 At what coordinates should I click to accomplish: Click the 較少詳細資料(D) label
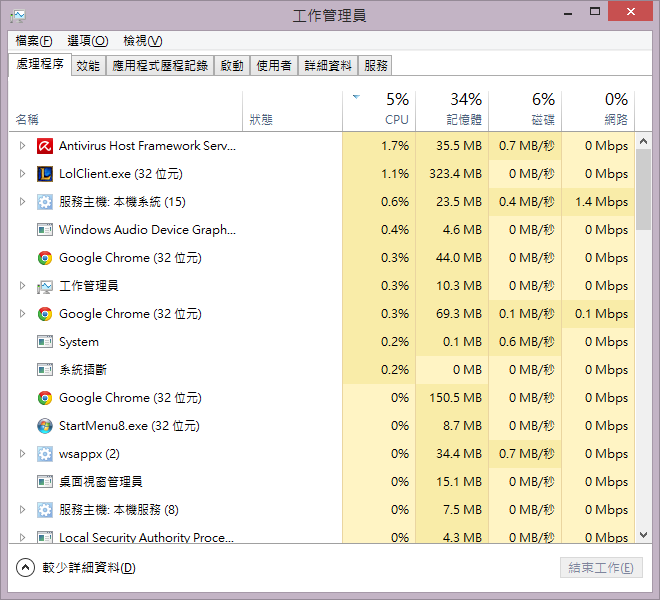pyautogui.click(x=89, y=568)
